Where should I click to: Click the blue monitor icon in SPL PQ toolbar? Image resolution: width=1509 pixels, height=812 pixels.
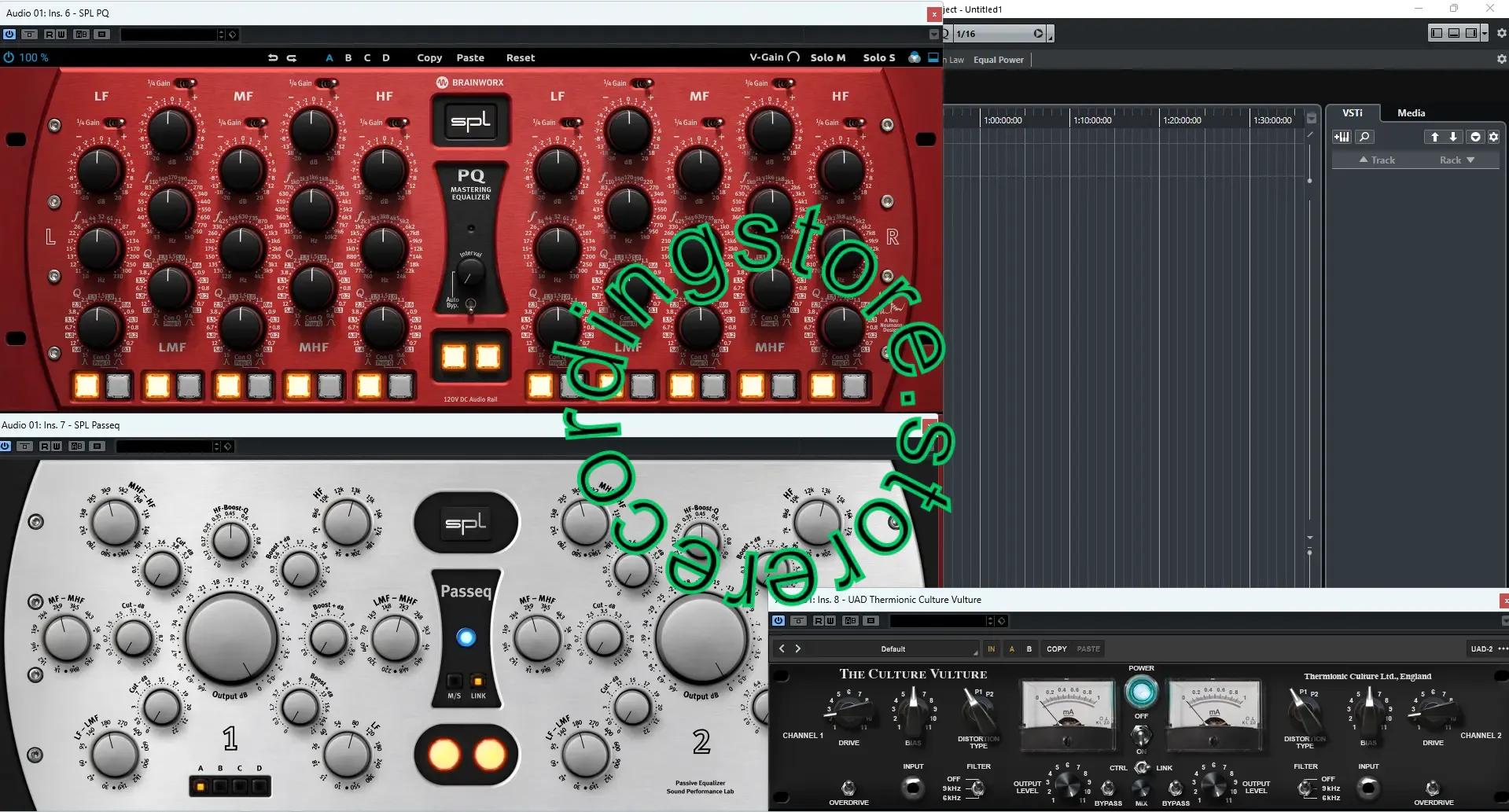click(933, 57)
